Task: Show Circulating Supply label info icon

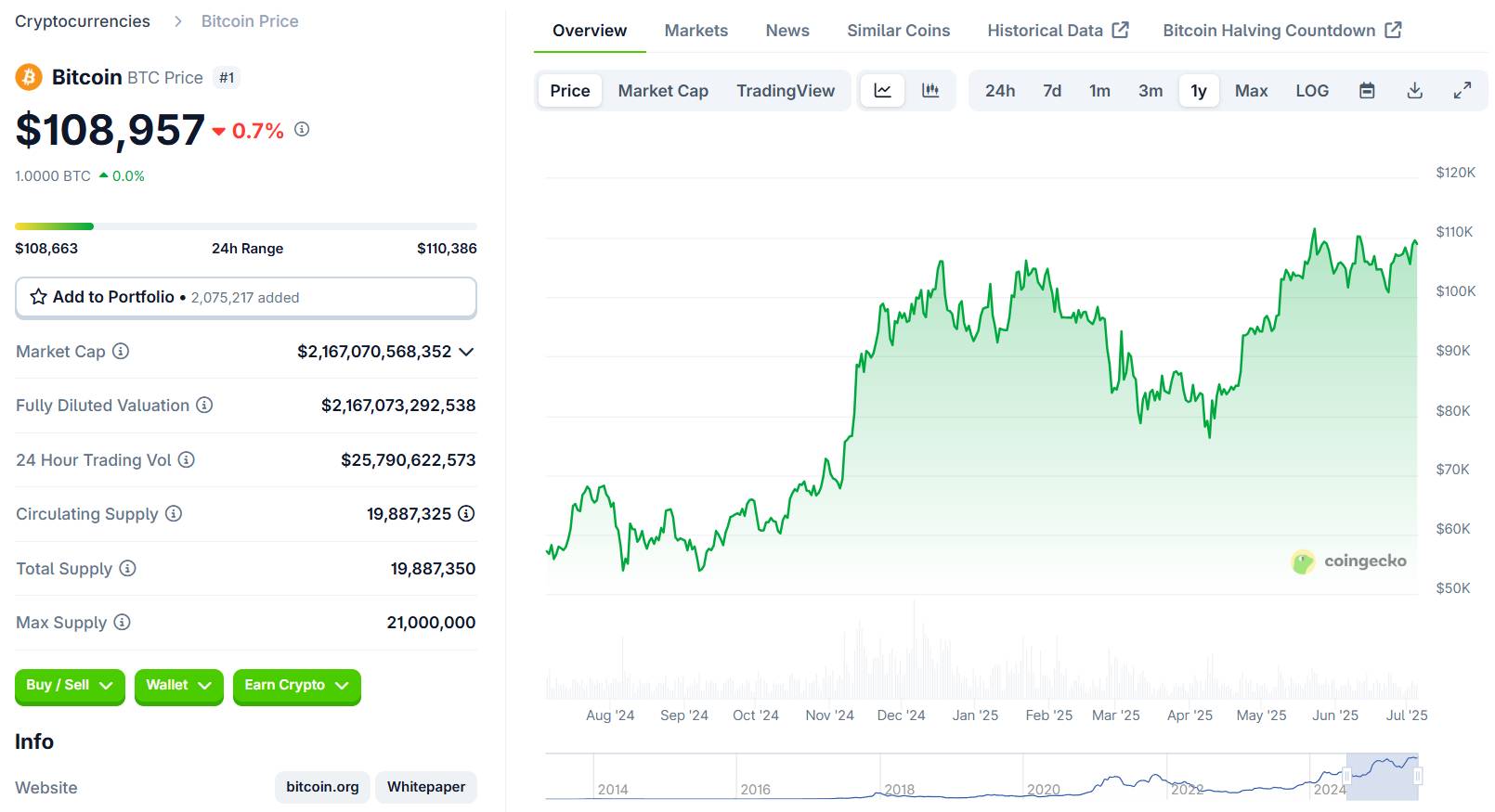Action: (x=174, y=513)
